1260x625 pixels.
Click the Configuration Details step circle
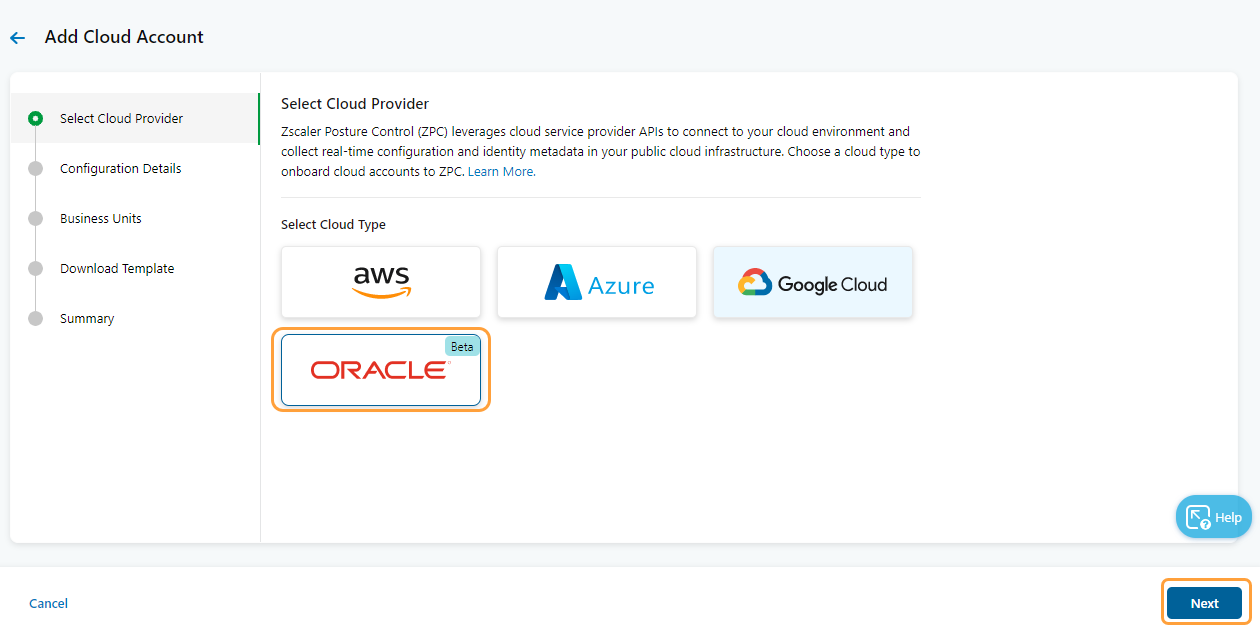point(36,168)
